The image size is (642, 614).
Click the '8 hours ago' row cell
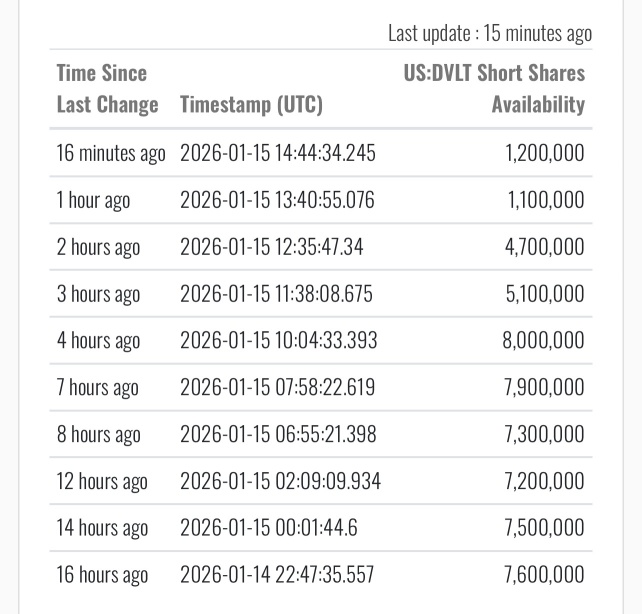pos(98,434)
